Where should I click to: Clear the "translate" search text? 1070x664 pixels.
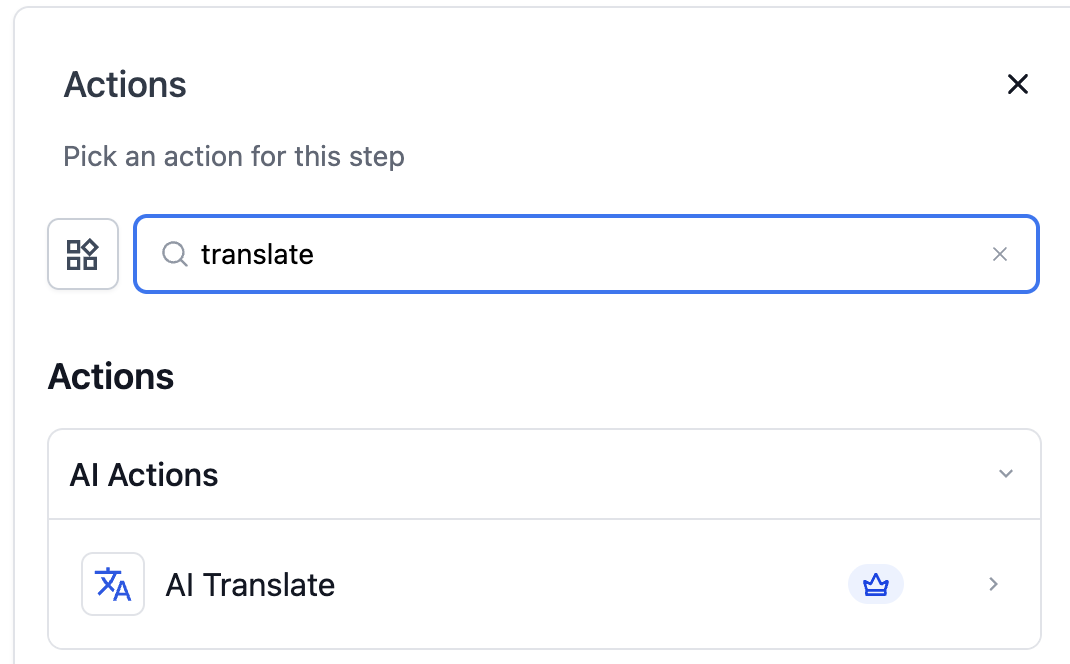tap(999, 255)
